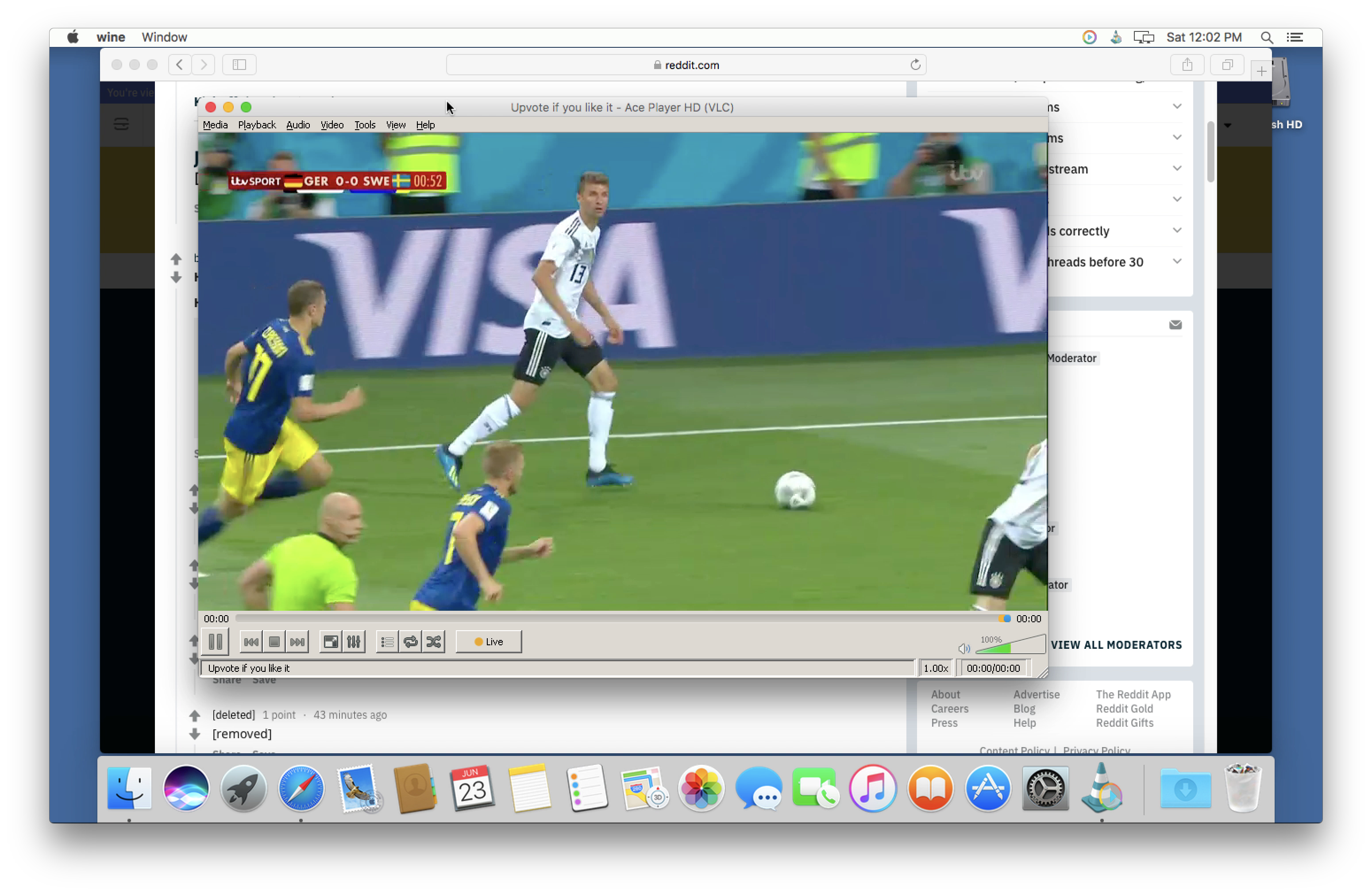Image resolution: width=1372 pixels, height=894 pixels.
Task: Open the VLC Playback menu
Action: pyautogui.click(x=257, y=124)
